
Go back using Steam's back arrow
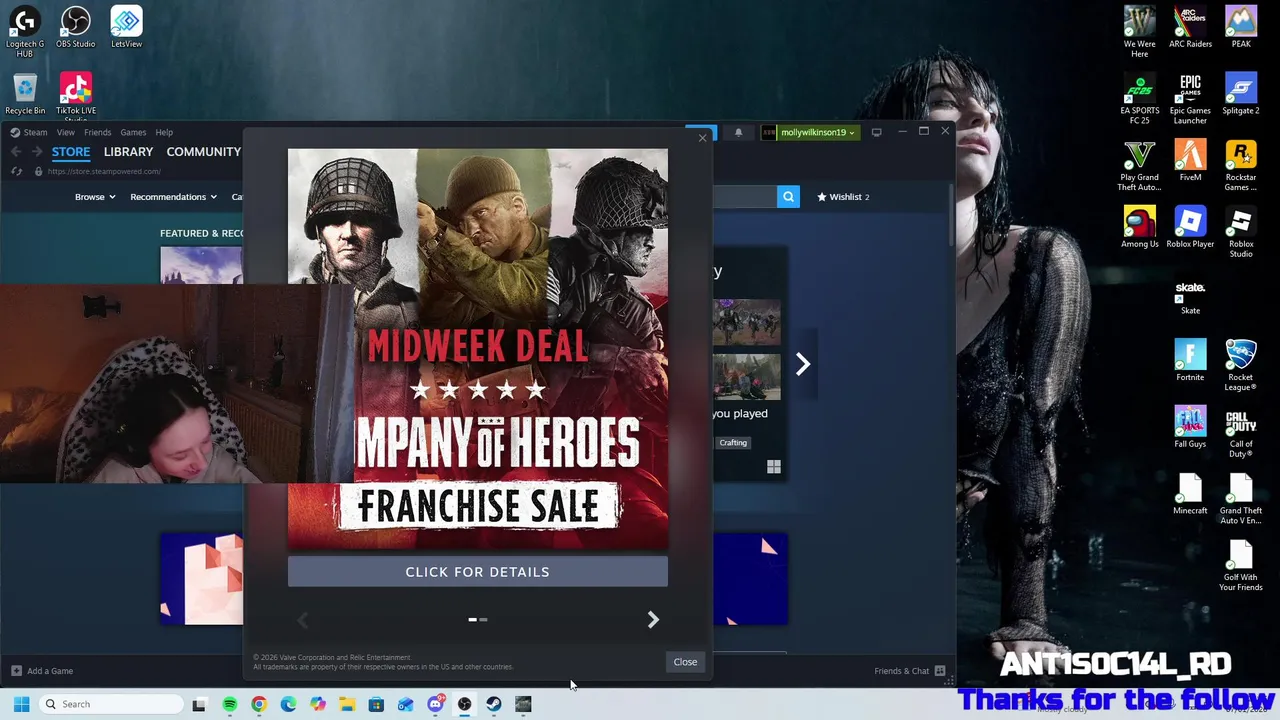coord(16,152)
